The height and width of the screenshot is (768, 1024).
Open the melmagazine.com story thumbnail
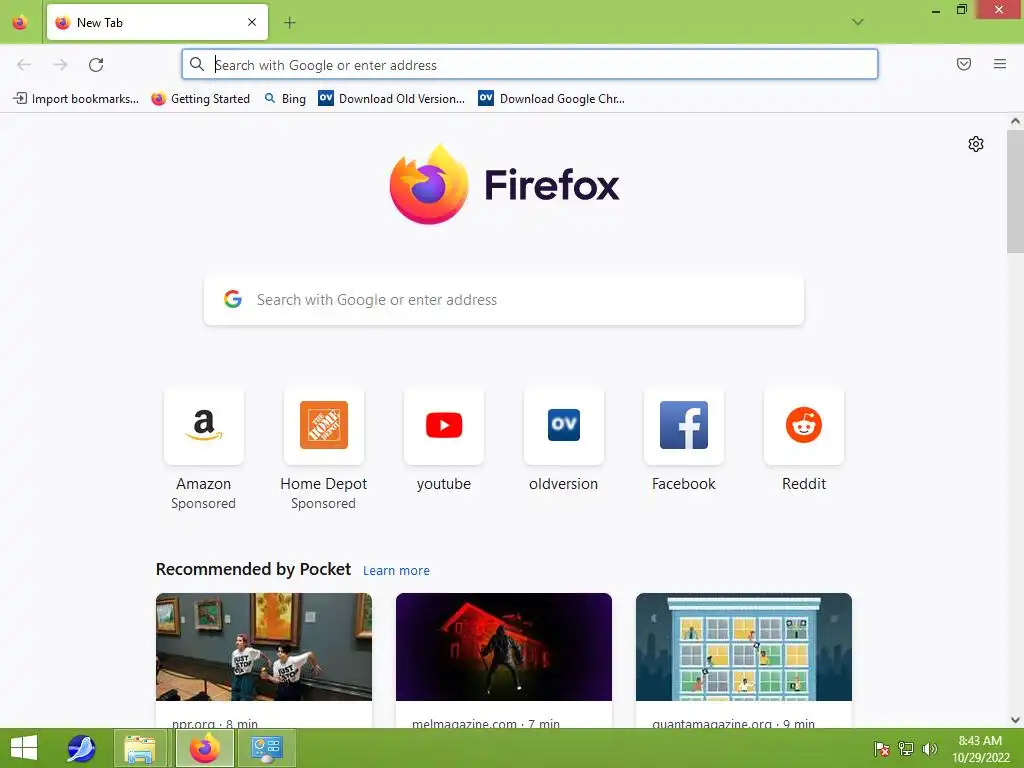point(504,647)
